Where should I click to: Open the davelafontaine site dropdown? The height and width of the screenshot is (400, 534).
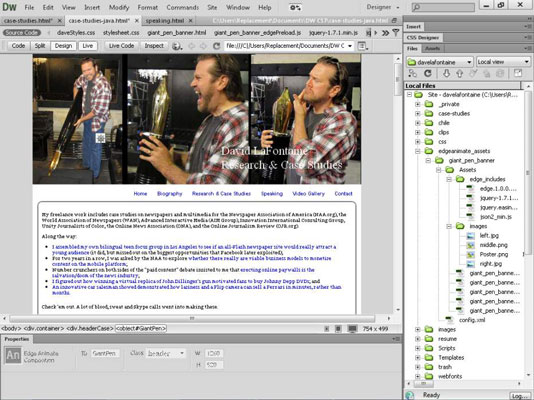tap(439, 62)
